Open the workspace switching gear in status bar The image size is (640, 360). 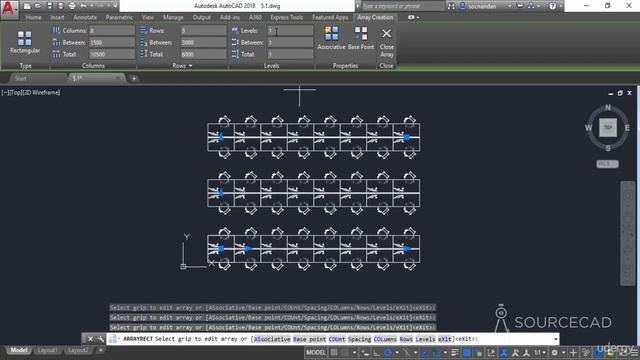click(x=554, y=353)
